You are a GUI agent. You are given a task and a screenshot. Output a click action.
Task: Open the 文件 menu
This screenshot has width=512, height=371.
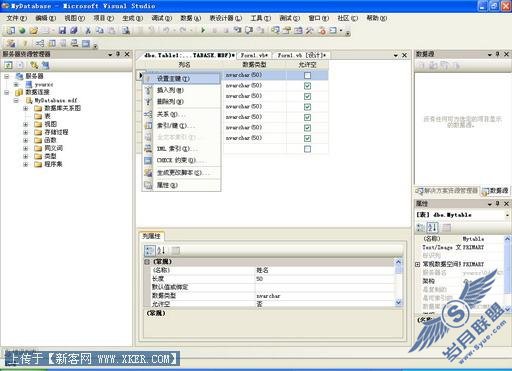(16, 18)
